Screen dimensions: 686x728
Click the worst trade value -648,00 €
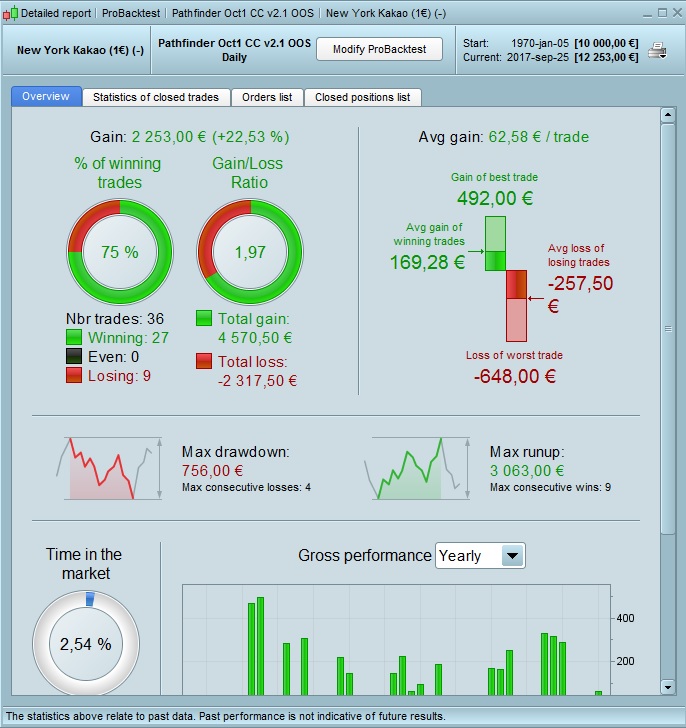point(515,376)
